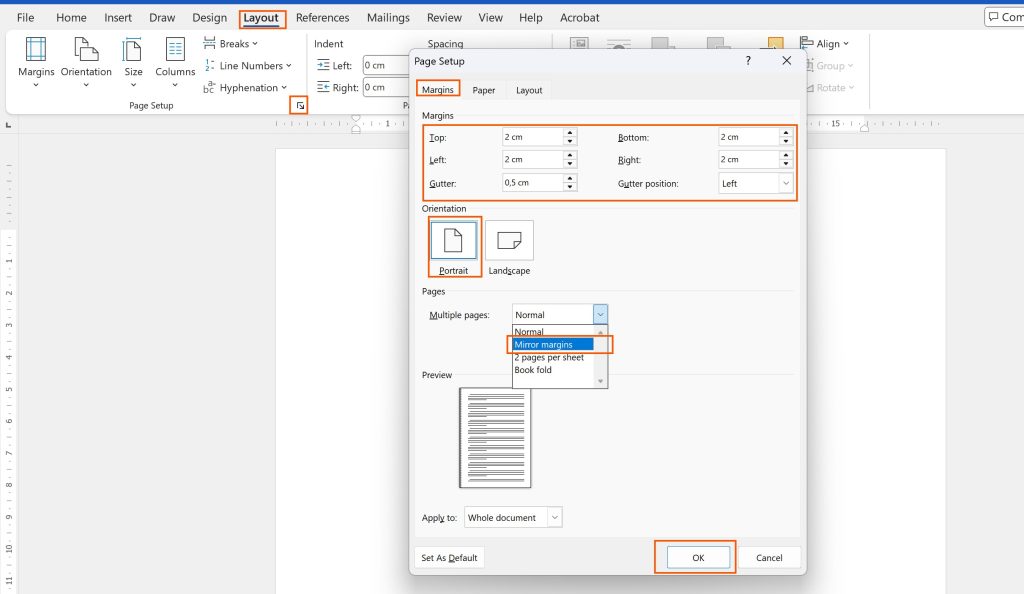This screenshot has width=1024, height=594.
Task: Open the References ribbon tab
Action: coord(322,17)
